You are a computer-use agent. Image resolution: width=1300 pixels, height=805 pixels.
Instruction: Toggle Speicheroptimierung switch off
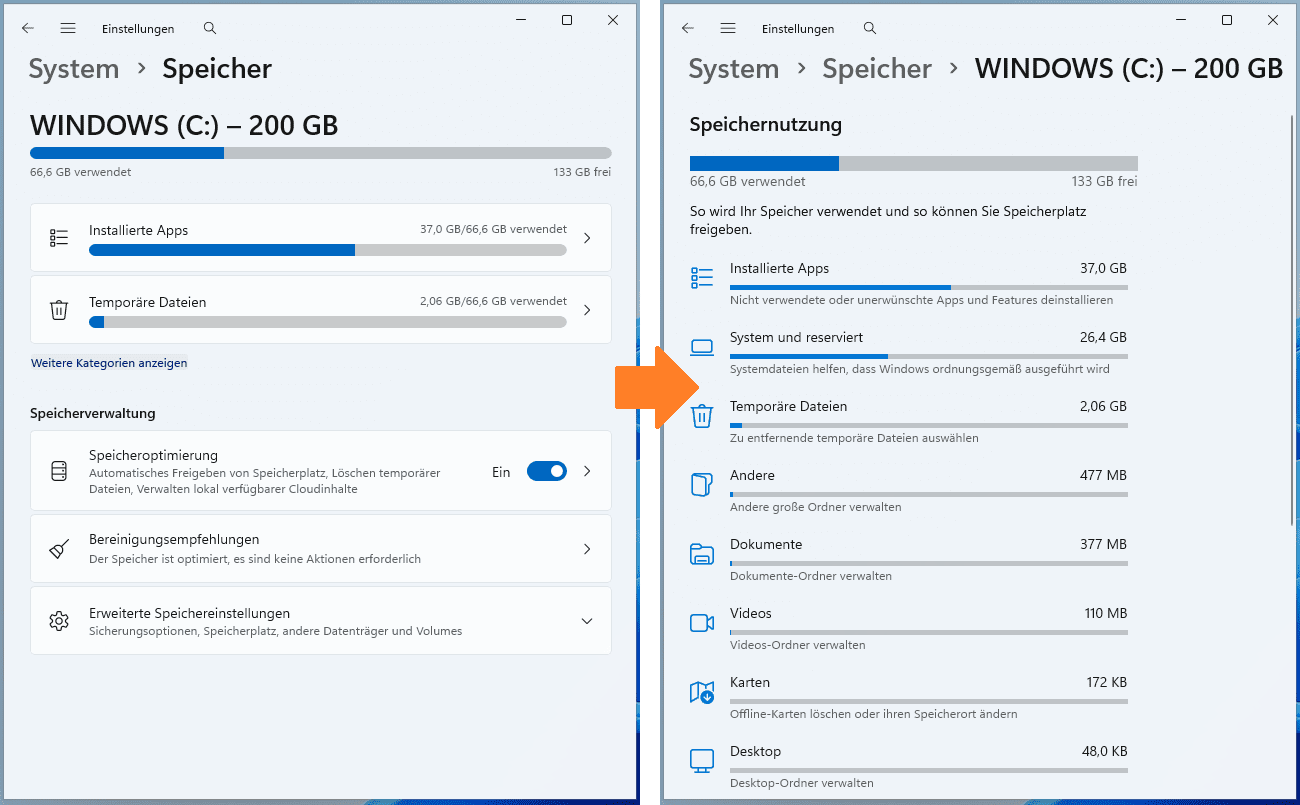tap(547, 471)
